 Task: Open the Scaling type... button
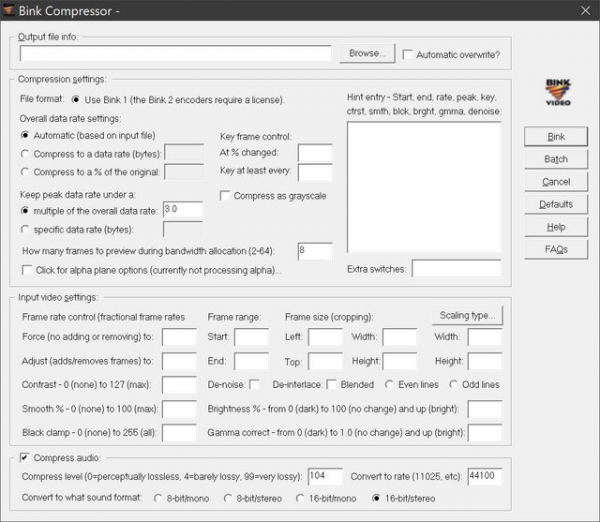467,315
